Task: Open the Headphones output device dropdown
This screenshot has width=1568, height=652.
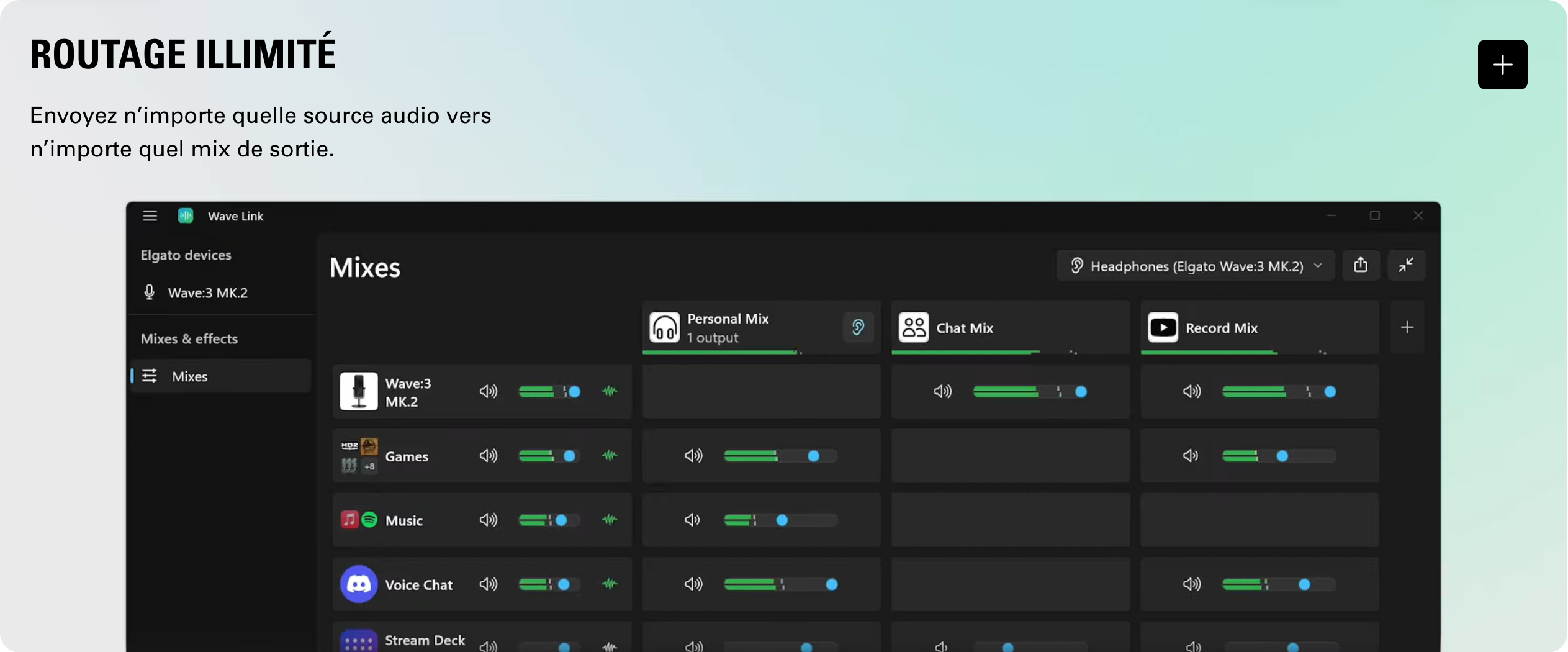Action: 1195,266
